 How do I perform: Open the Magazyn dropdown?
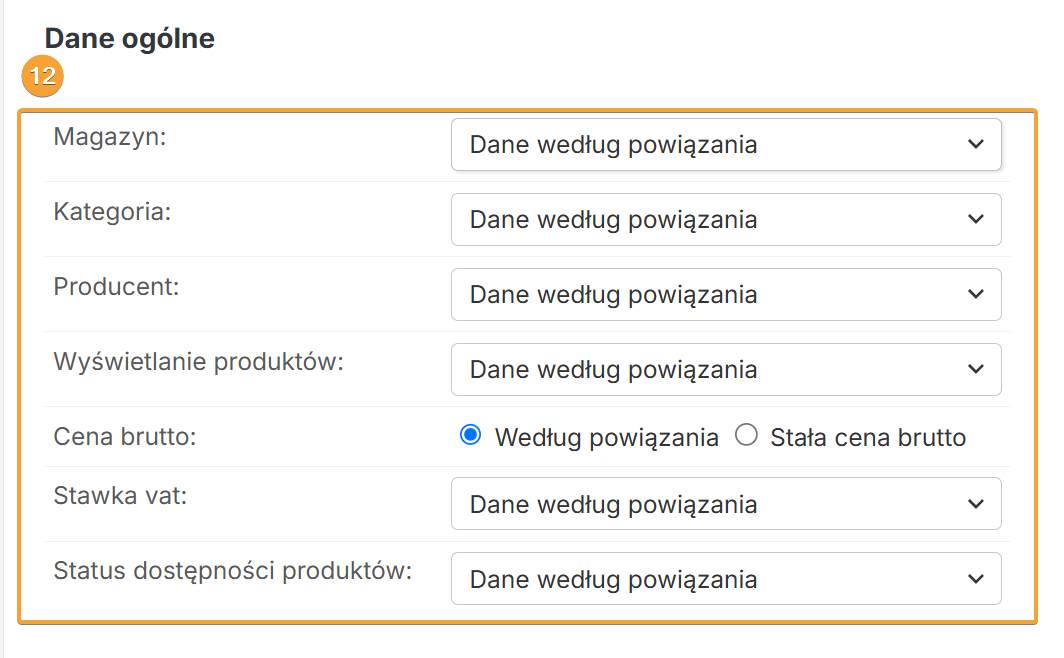point(725,145)
